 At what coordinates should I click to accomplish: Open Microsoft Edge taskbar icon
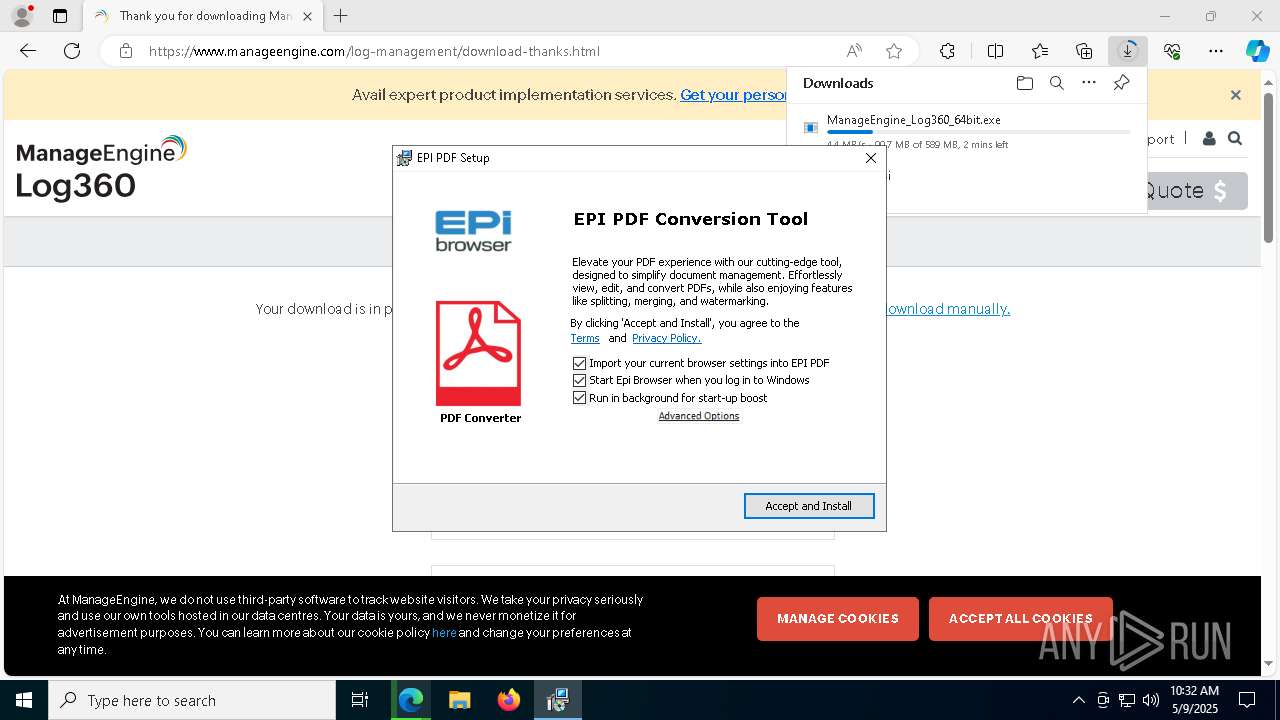[411, 700]
